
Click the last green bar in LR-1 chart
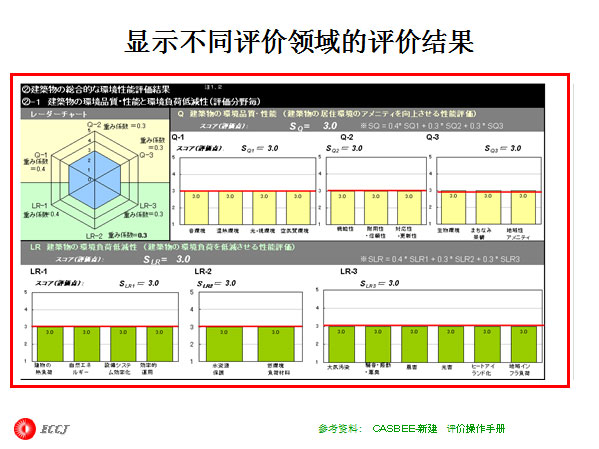pos(160,344)
